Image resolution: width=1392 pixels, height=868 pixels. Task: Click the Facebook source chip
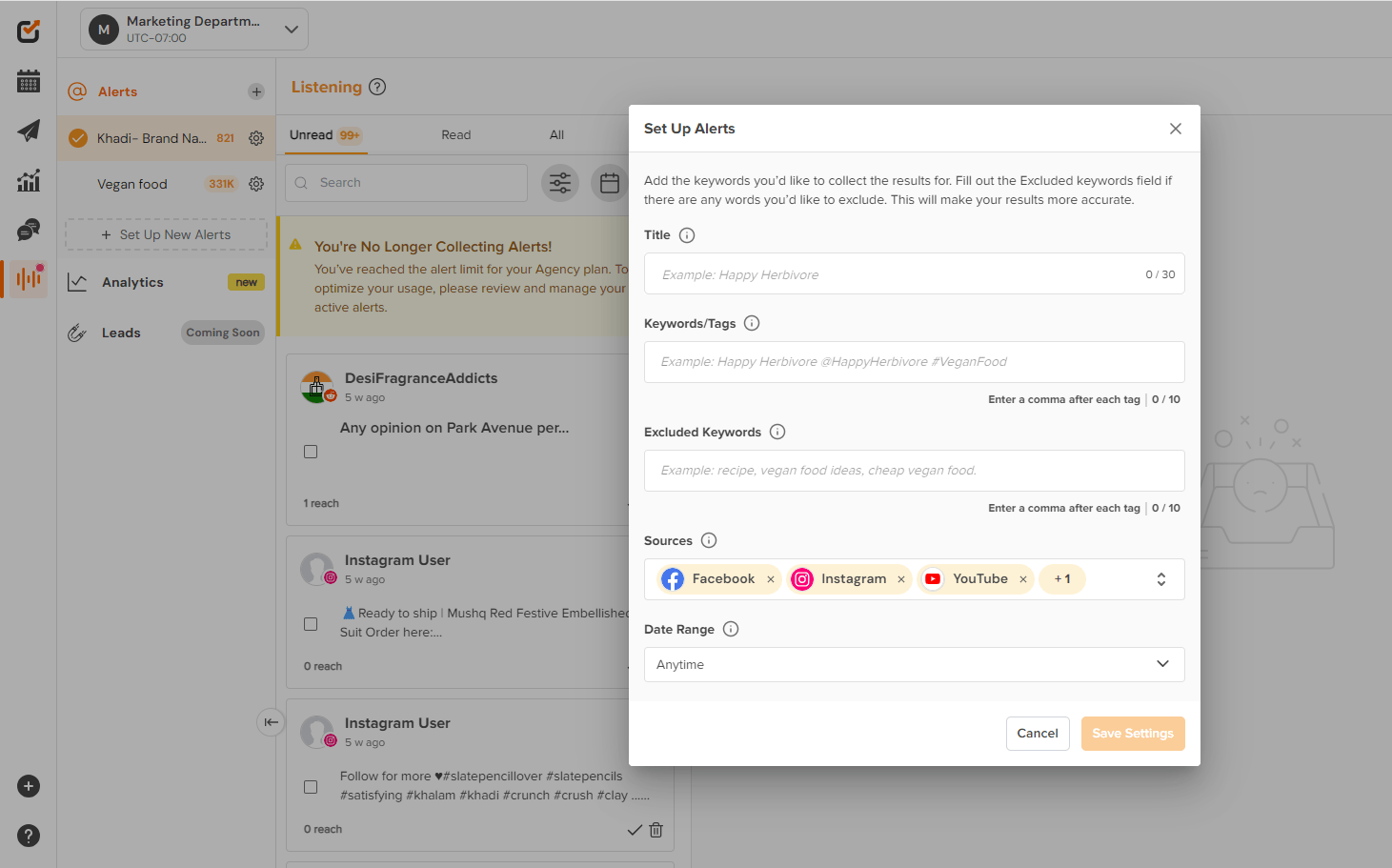718,579
